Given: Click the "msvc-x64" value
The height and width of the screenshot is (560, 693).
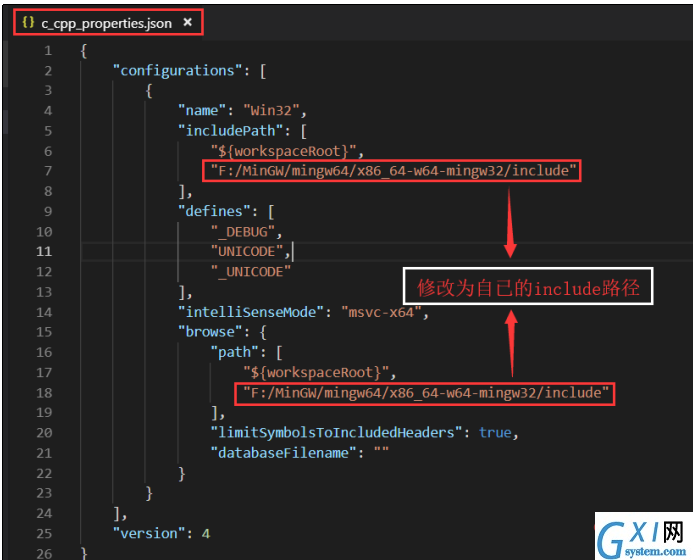Looking at the screenshot, I should (381, 312).
